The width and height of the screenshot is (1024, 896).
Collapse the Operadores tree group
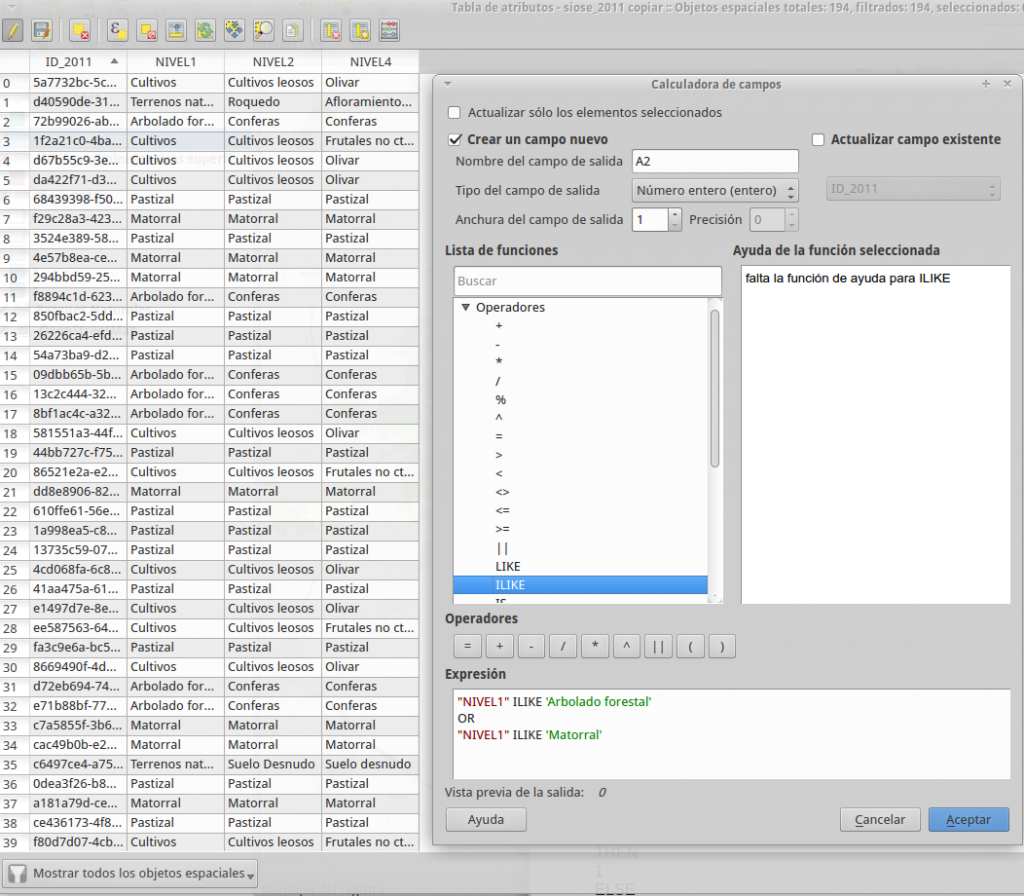tap(466, 307)
